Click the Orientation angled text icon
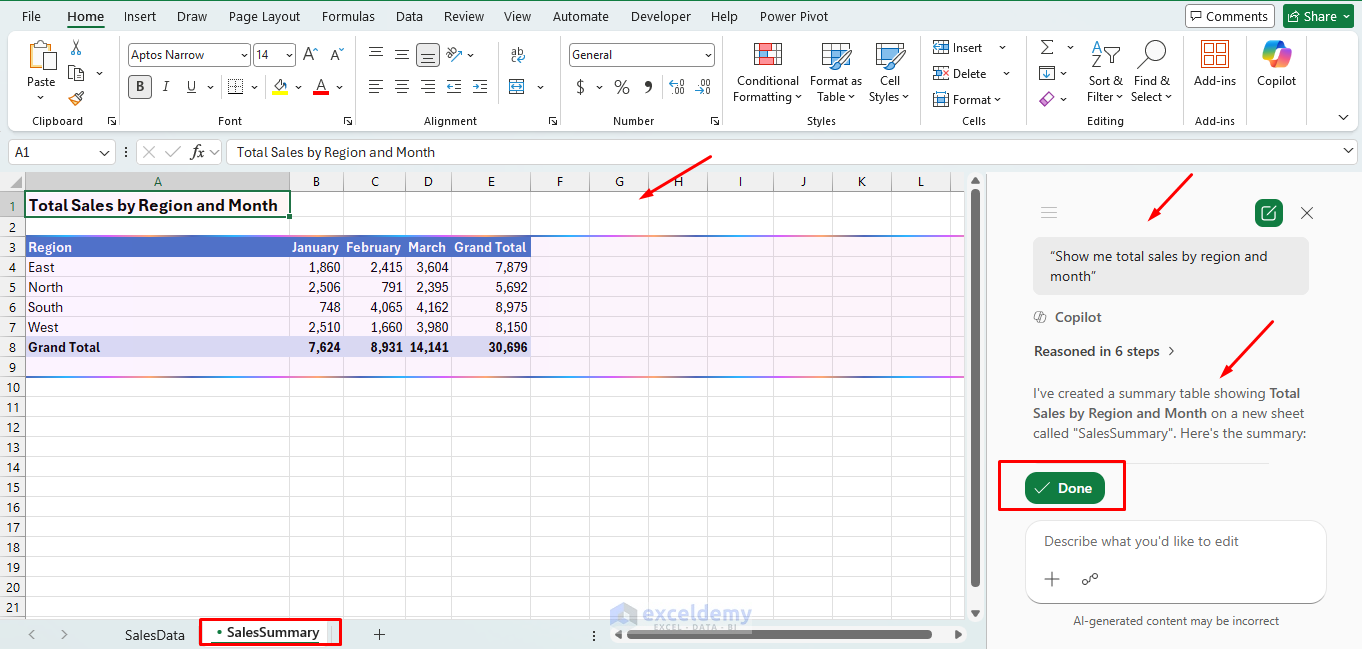 point(455,55)
